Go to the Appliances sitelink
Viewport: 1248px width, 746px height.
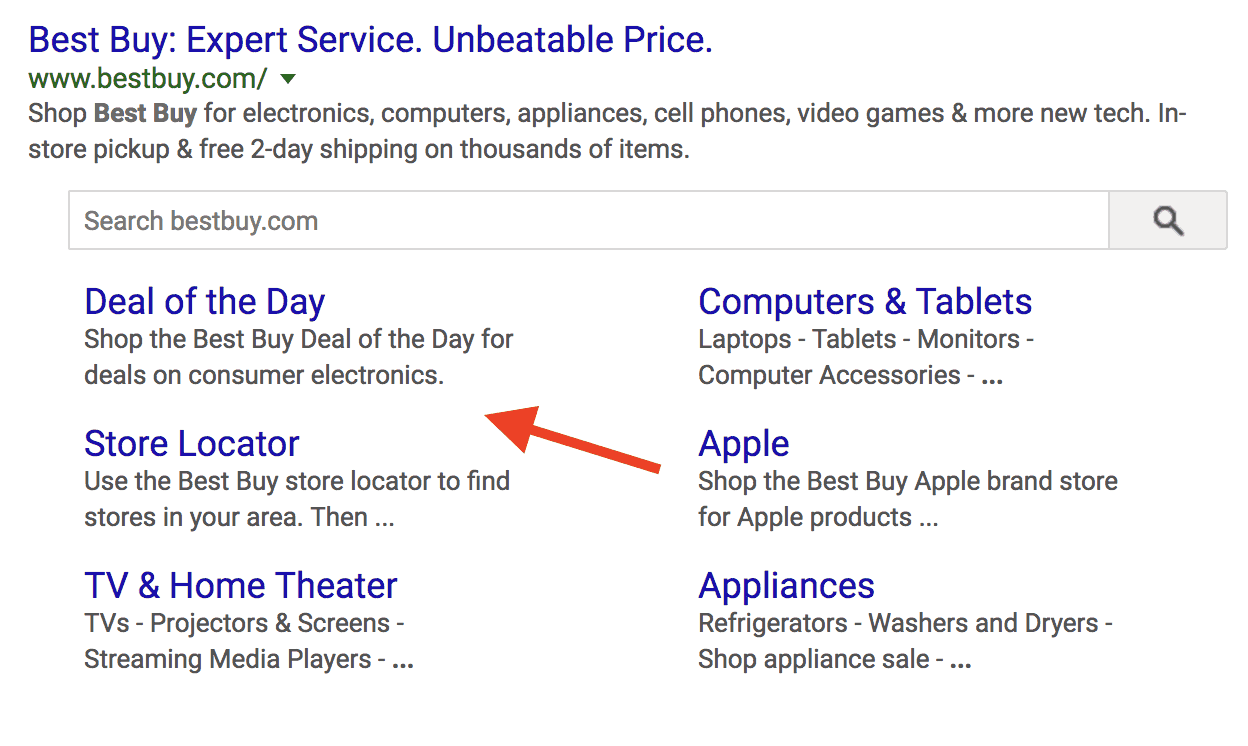(x=786, y=586)
